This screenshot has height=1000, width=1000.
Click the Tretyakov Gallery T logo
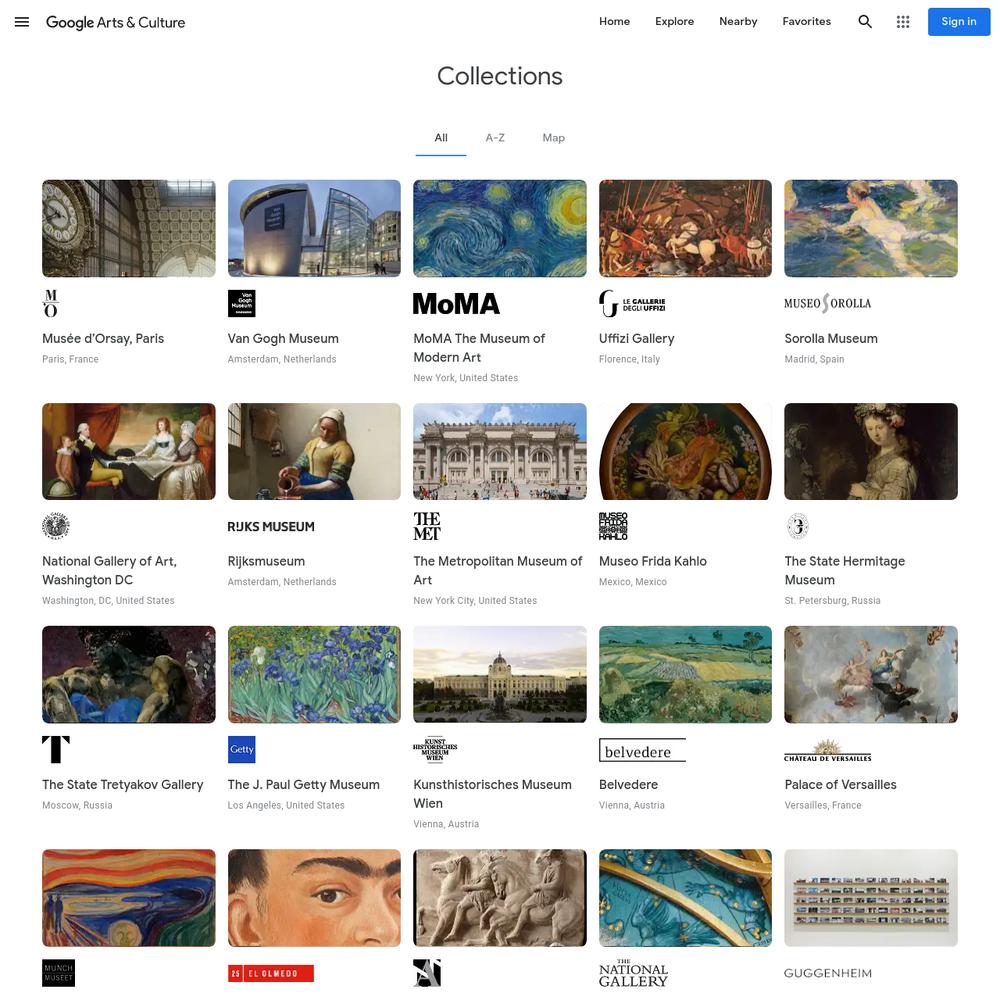(x=56, y=749)
